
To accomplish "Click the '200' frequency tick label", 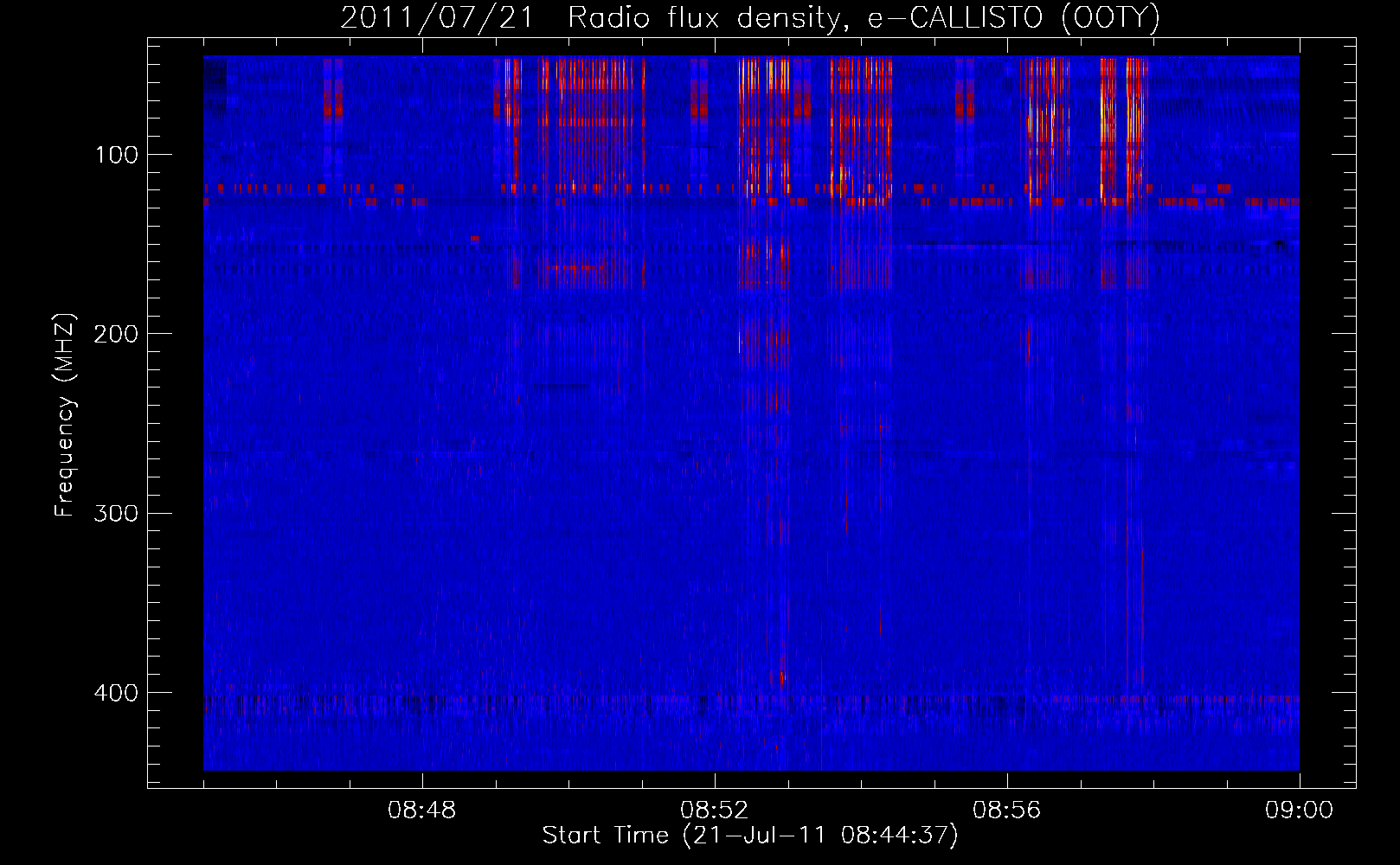I will coord(117,334).
